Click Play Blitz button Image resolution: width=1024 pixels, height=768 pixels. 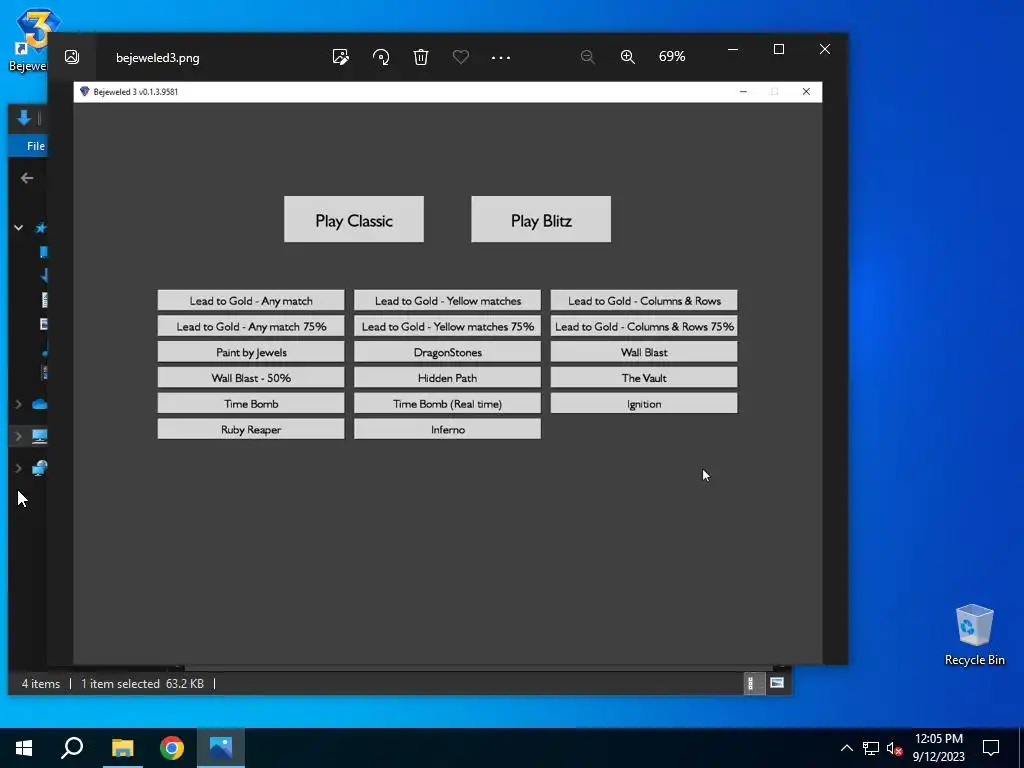point(541,219)
